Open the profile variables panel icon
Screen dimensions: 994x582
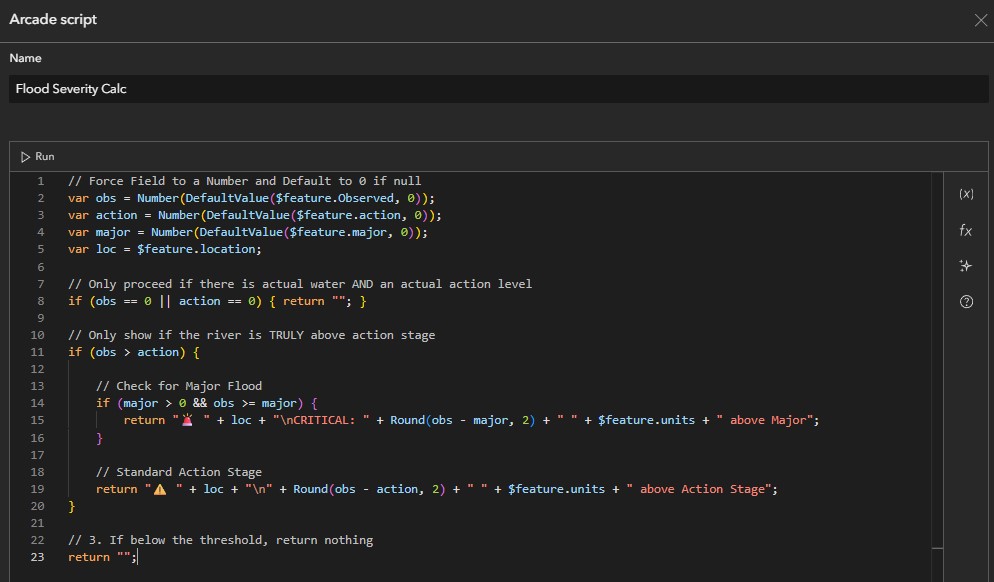(x=966, y=194)
